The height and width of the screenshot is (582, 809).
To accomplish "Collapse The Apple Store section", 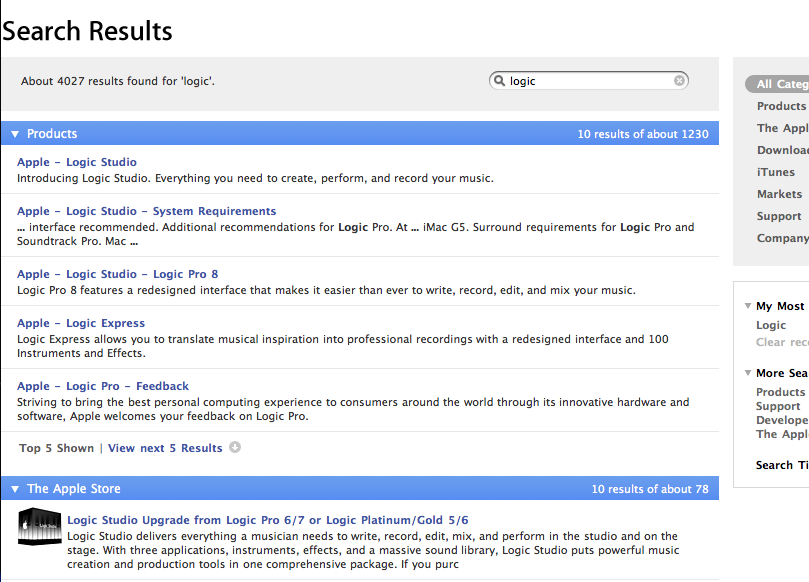I will [x=13, y=488].
